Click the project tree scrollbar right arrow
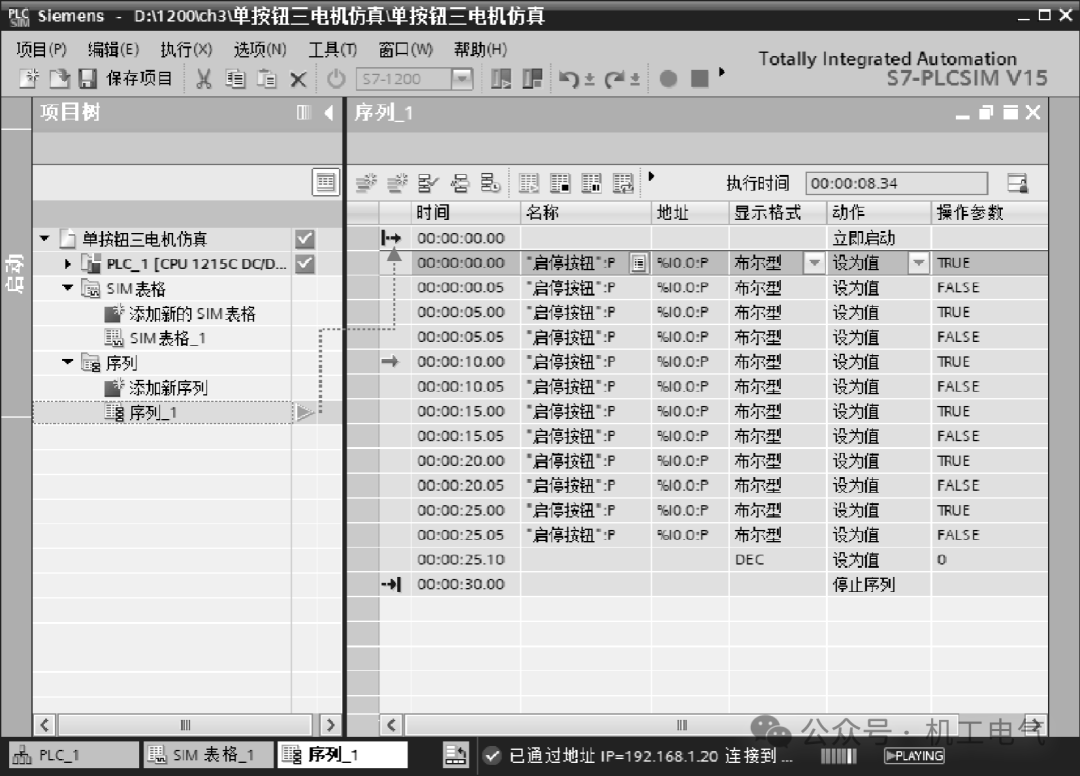Viewport: 1080px width, 776px height. [x=330, y=725]
